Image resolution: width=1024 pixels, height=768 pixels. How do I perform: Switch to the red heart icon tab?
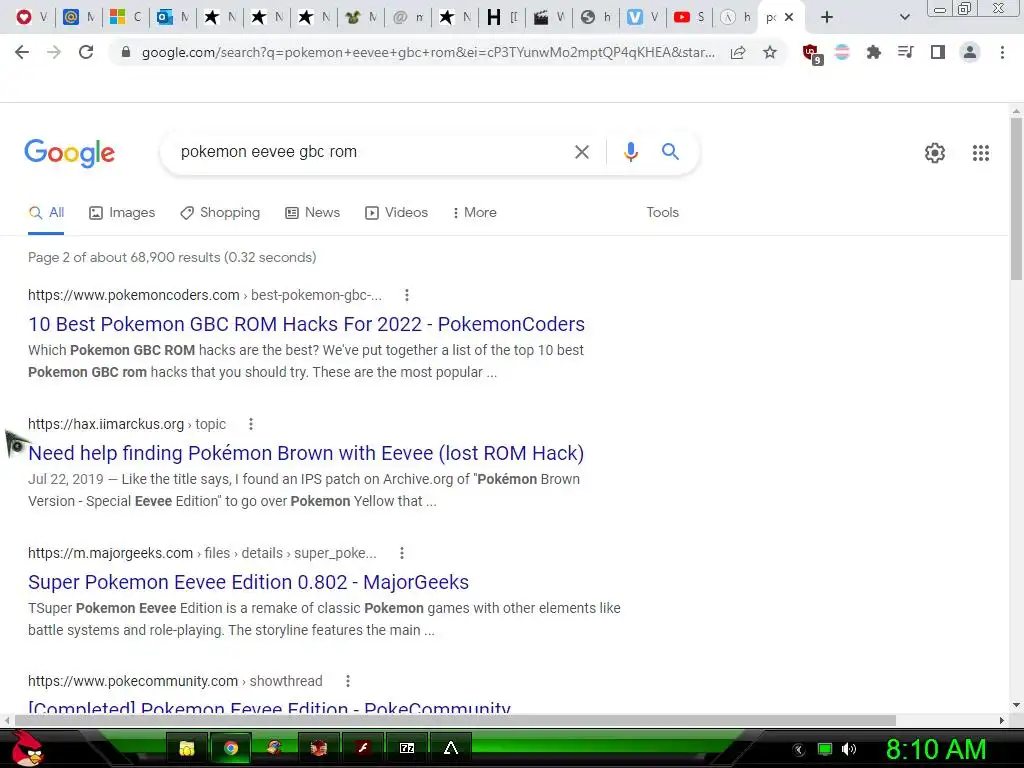pos(30,17)
